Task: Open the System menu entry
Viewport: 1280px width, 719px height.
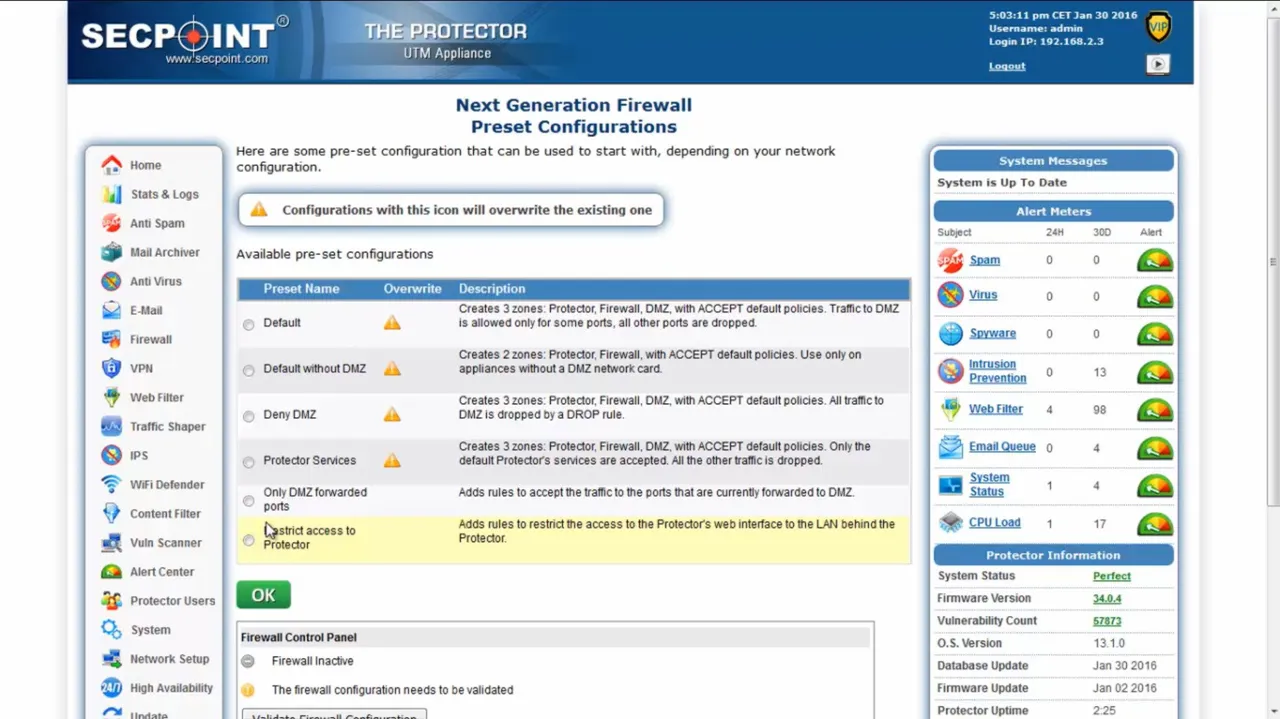Action: coord(150,629)
